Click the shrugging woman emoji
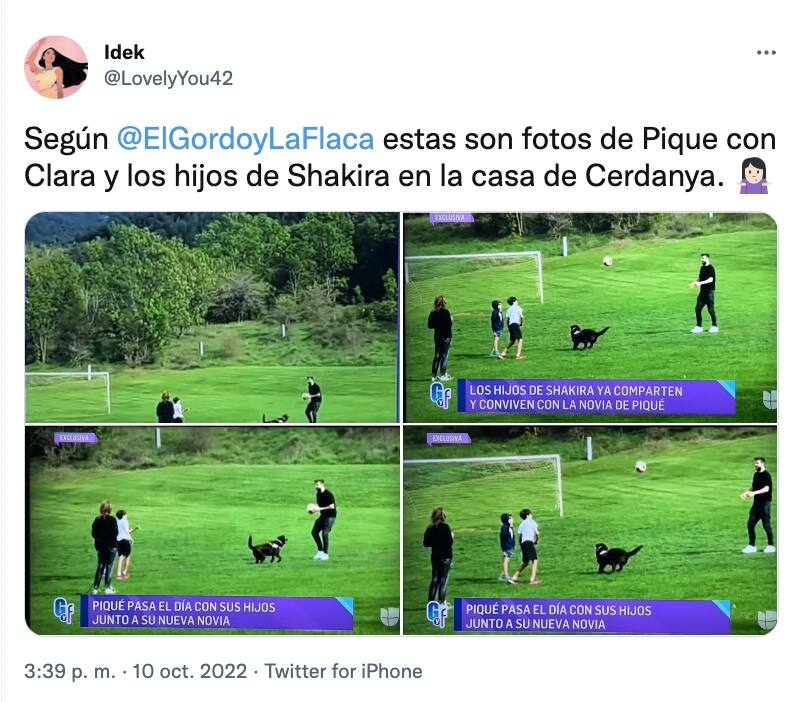 pyautogui.click(x=753, y=176)
